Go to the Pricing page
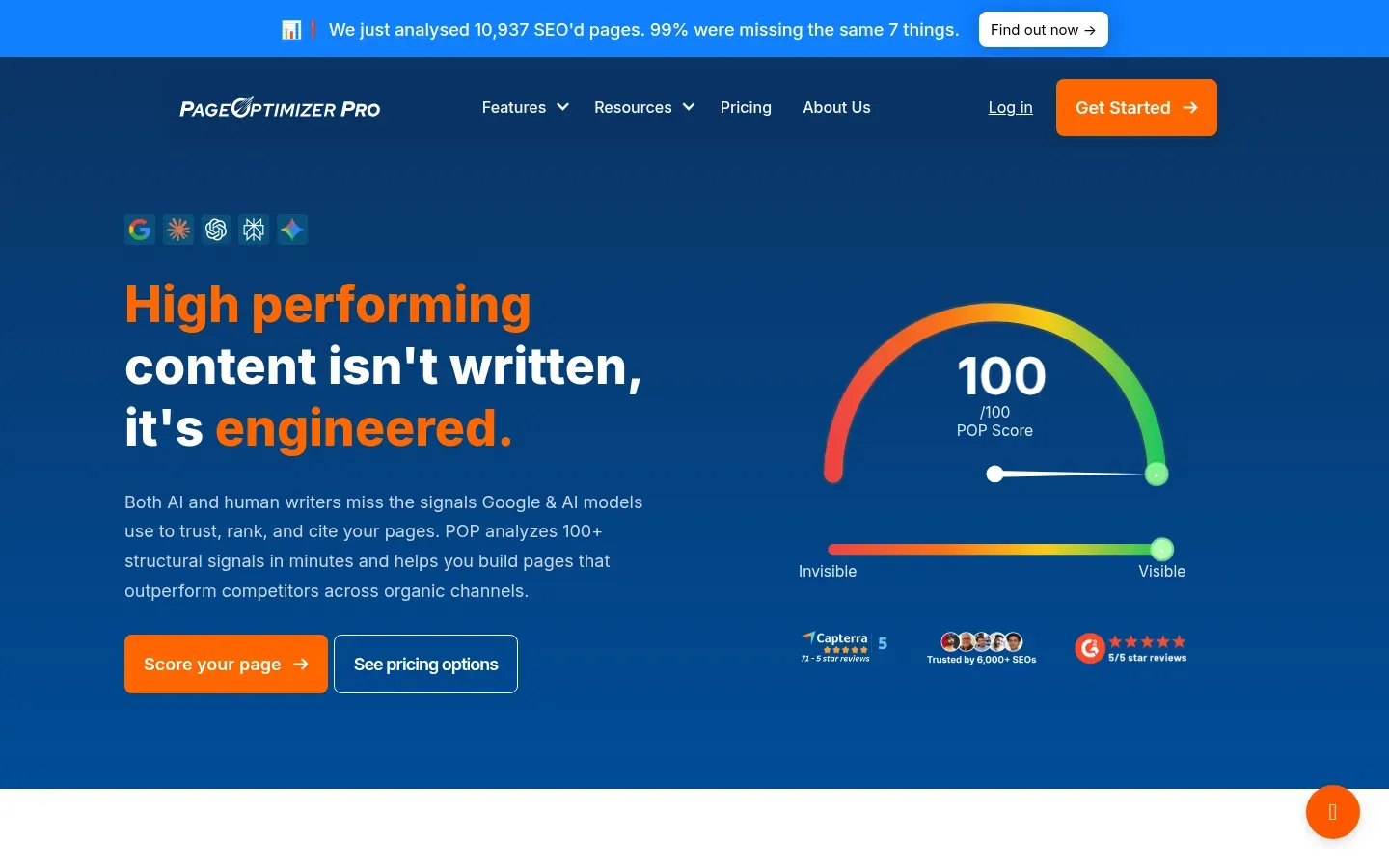Screen dimensions: 1389x868 746,107
